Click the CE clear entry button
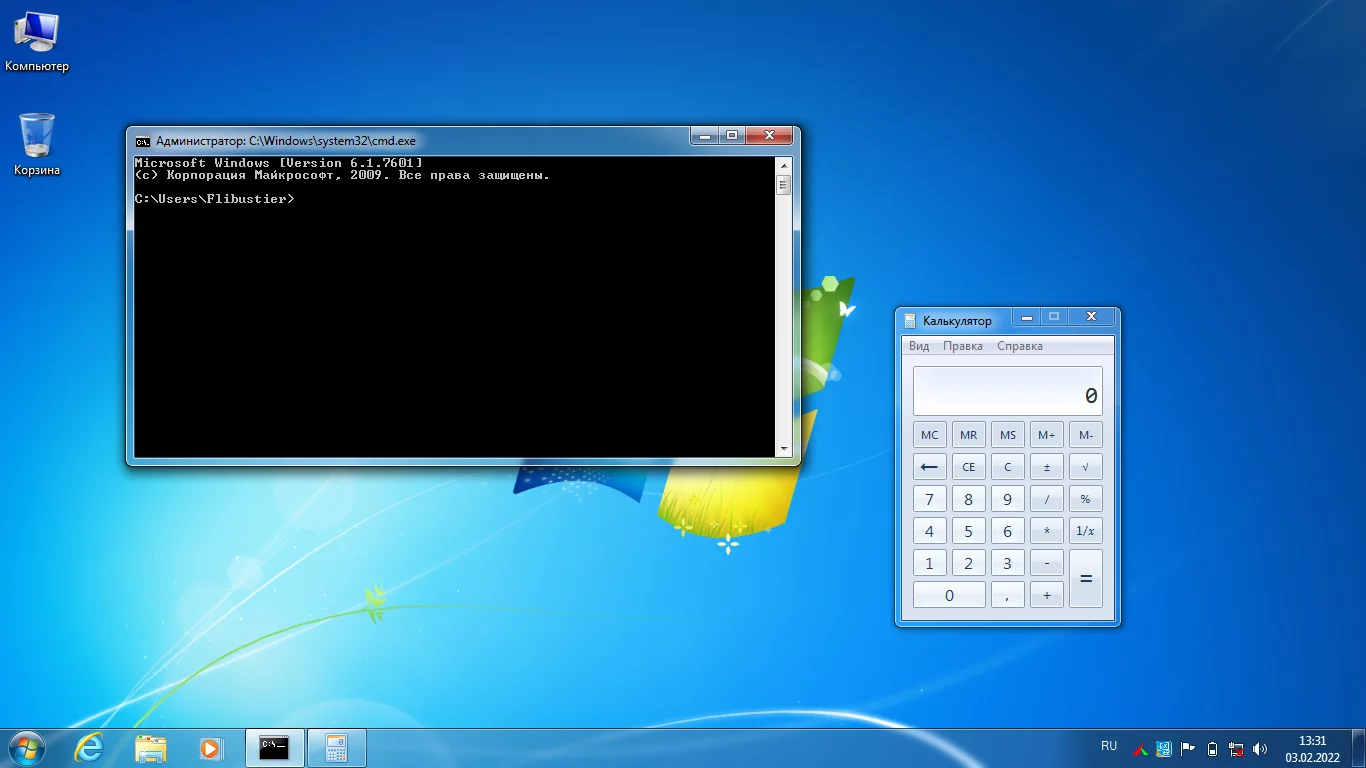Screen dimensions: 1366x768 click(x=968, y=467)
